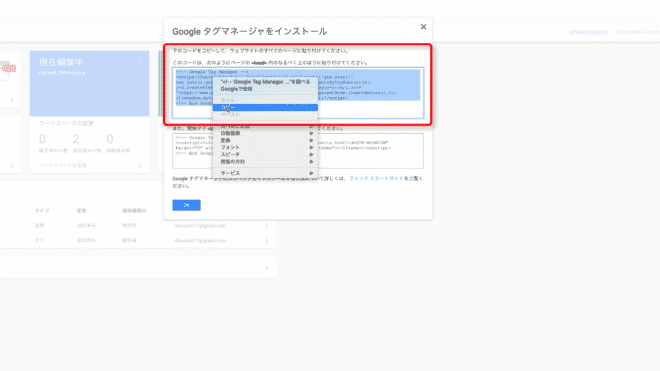The height and width of the screenshot is (371, 660).
Task: Close the Google タグマネージャ install dialog
Action: [423, 27]
